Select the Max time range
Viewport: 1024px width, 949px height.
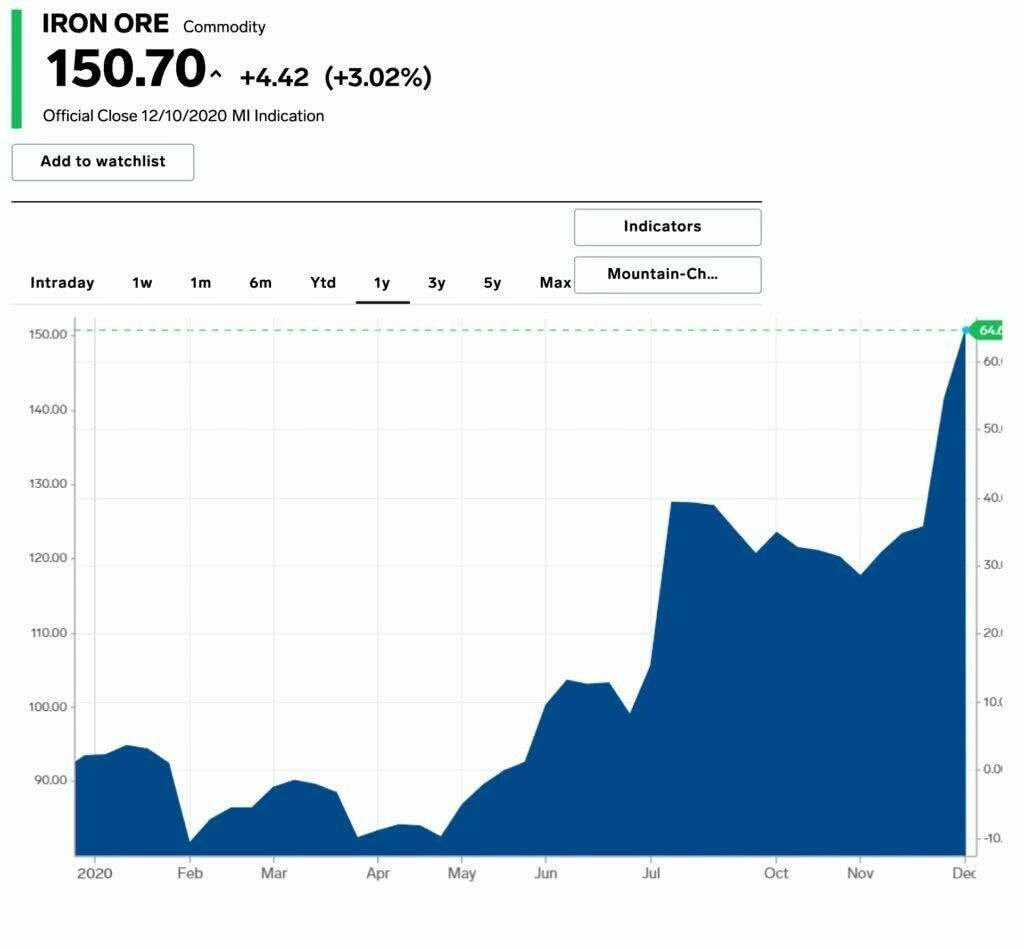click(x=555, y=283)
